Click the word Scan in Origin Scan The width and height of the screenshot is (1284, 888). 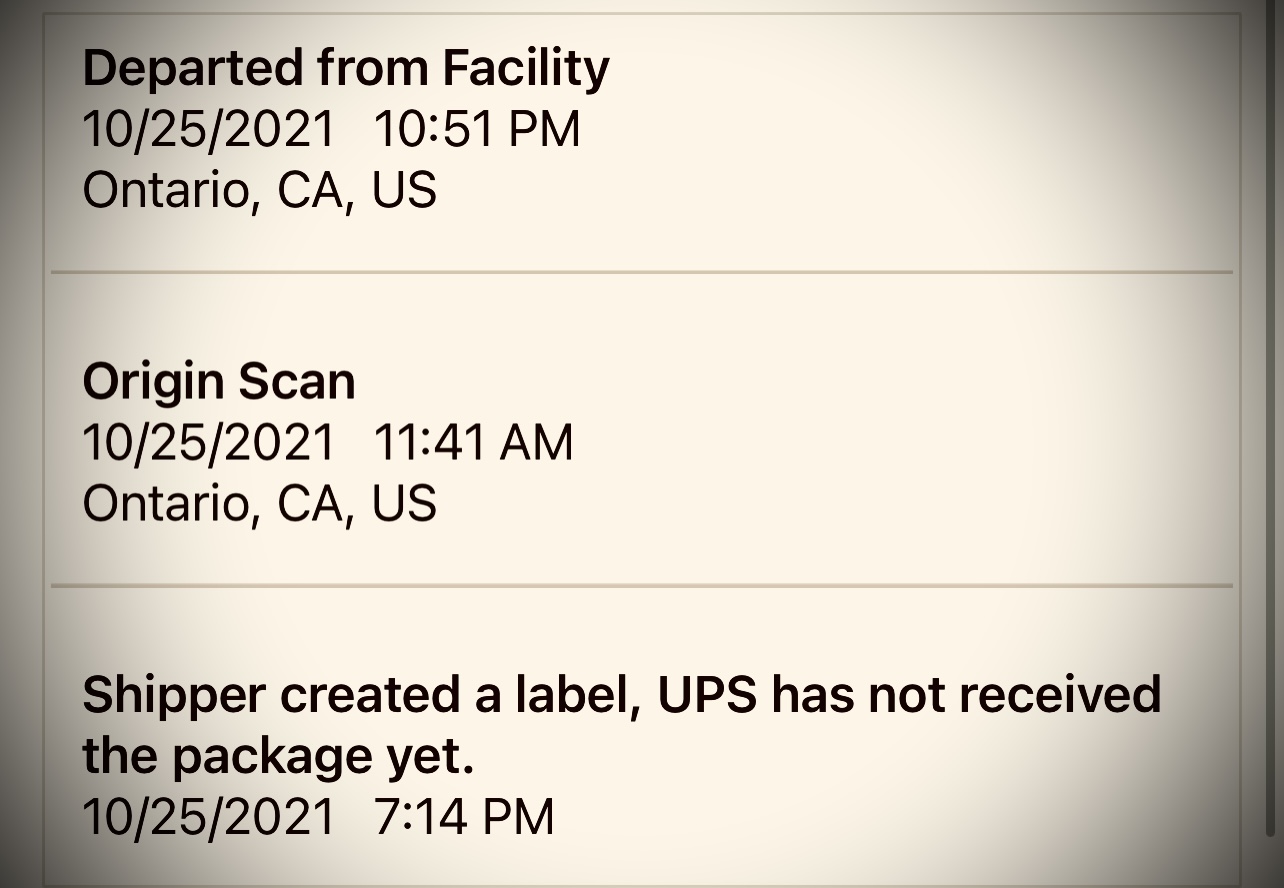(298, 381)
